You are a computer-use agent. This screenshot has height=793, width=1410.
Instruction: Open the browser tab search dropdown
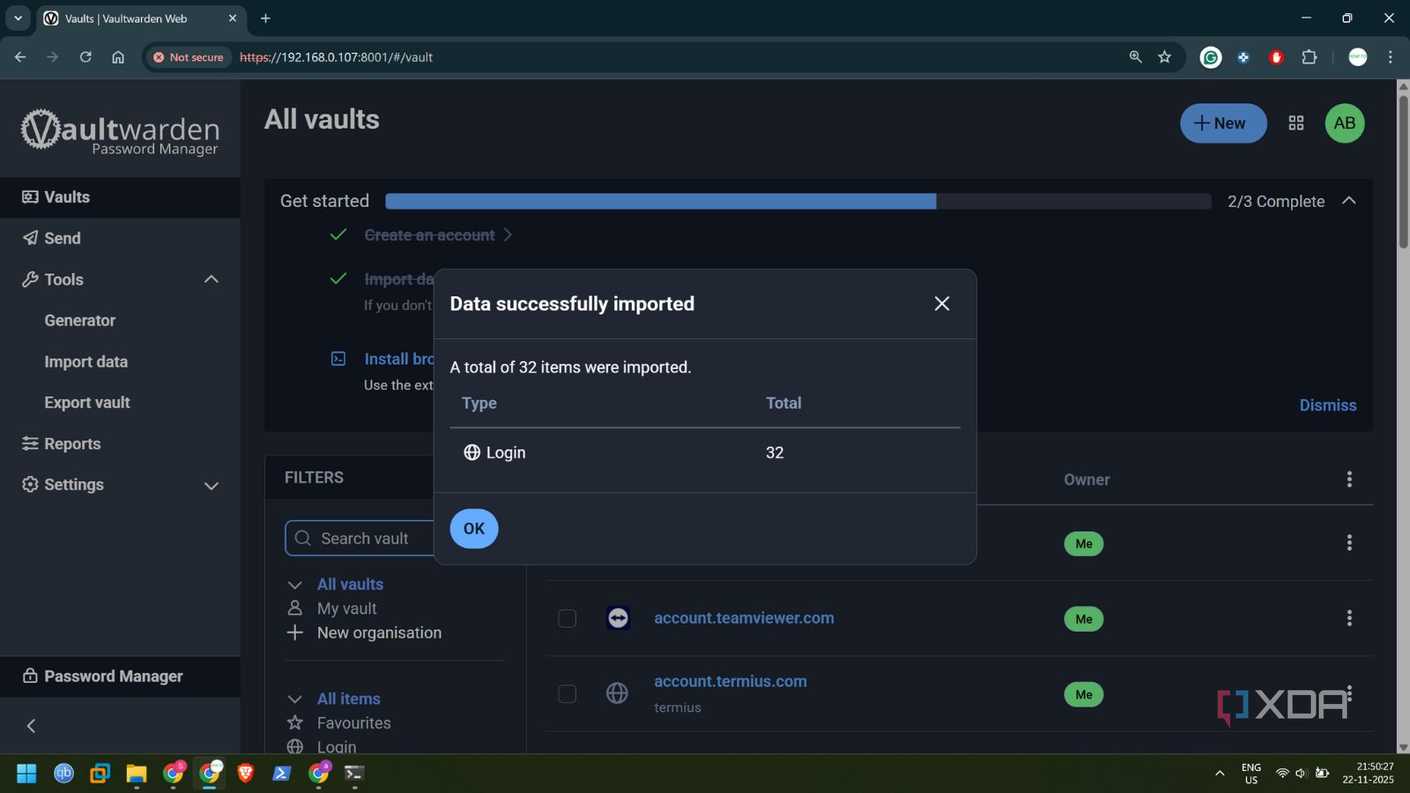(18, 18)
